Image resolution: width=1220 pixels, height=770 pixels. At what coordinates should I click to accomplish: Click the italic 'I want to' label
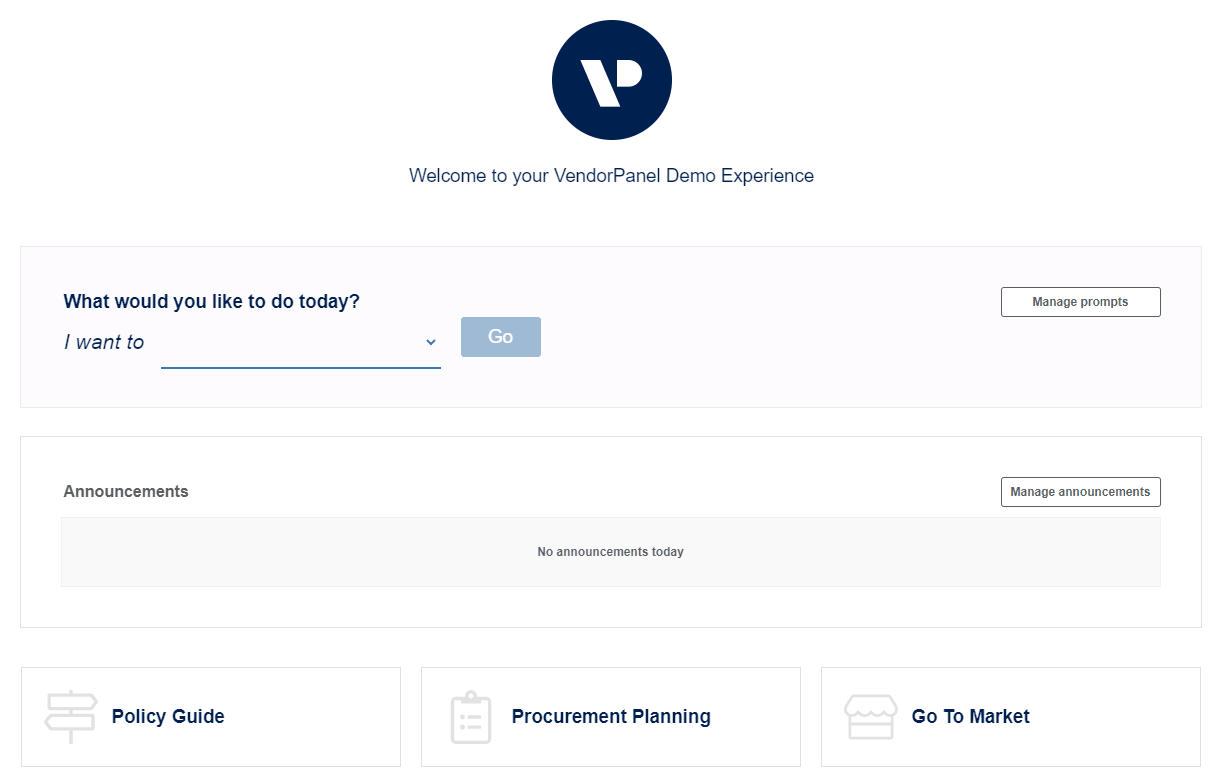(x=104, y=342)
